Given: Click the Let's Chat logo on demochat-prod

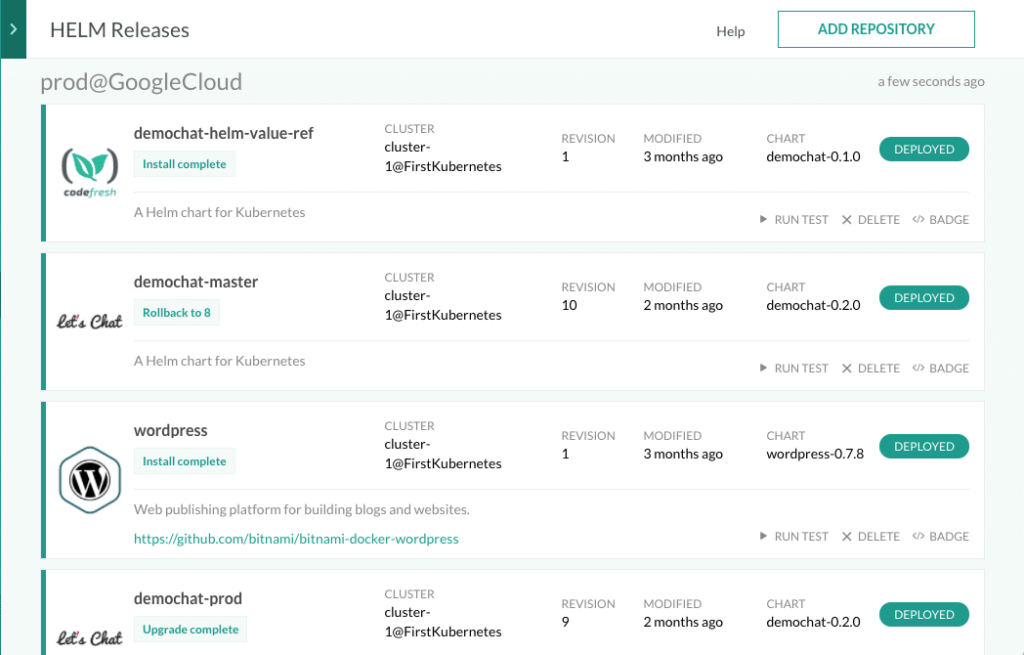Looking at the screenshot, I should click(x=89, y=635).
